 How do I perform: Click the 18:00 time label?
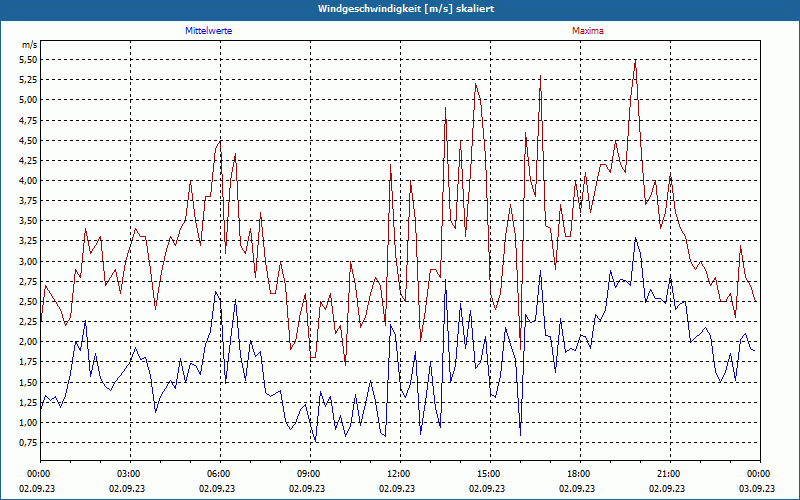pyautogui.click(x=578, y=474)
